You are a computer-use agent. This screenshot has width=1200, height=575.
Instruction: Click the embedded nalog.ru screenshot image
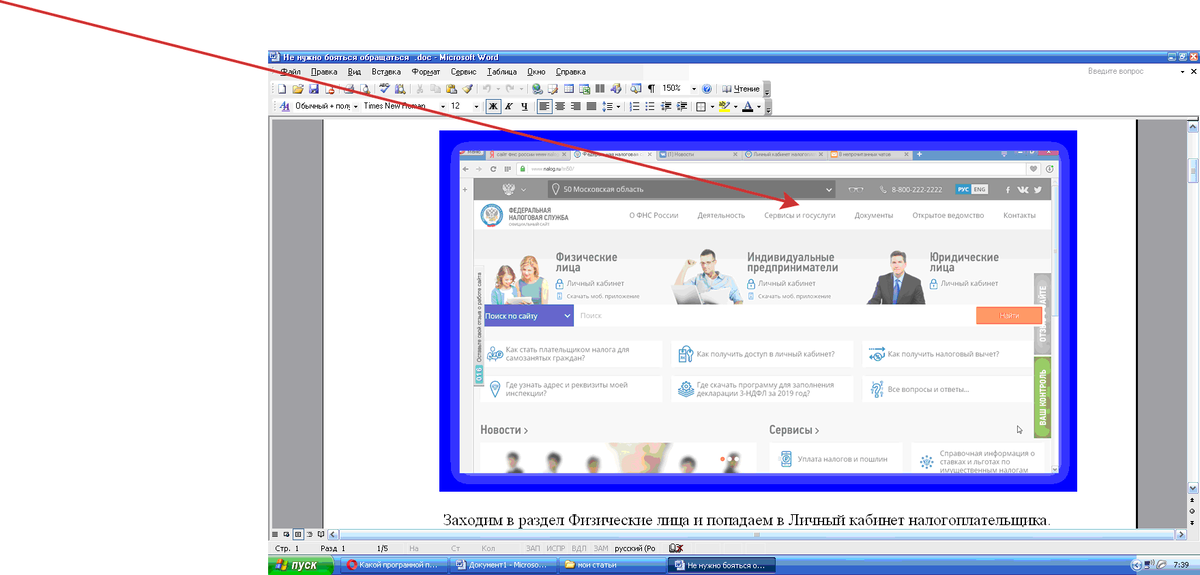click(758, 311)
